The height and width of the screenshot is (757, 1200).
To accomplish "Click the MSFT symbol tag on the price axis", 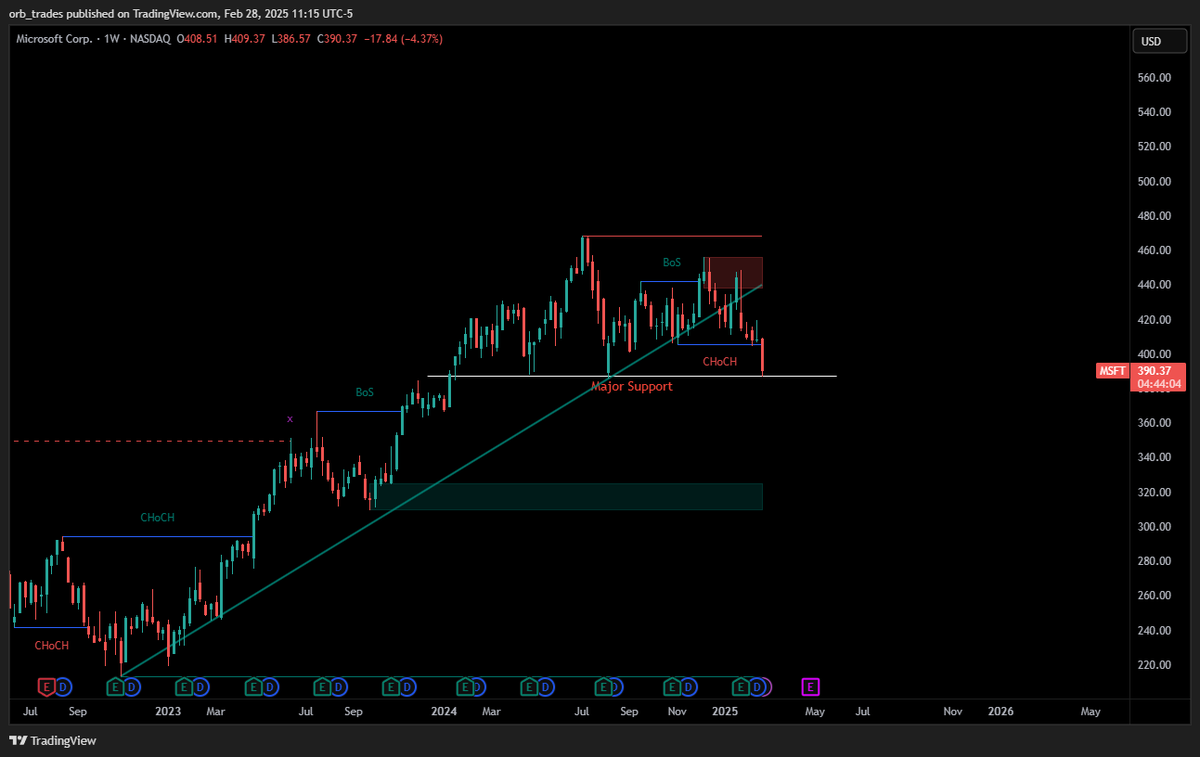I will pyautogui.click(x=1113, y=371).
